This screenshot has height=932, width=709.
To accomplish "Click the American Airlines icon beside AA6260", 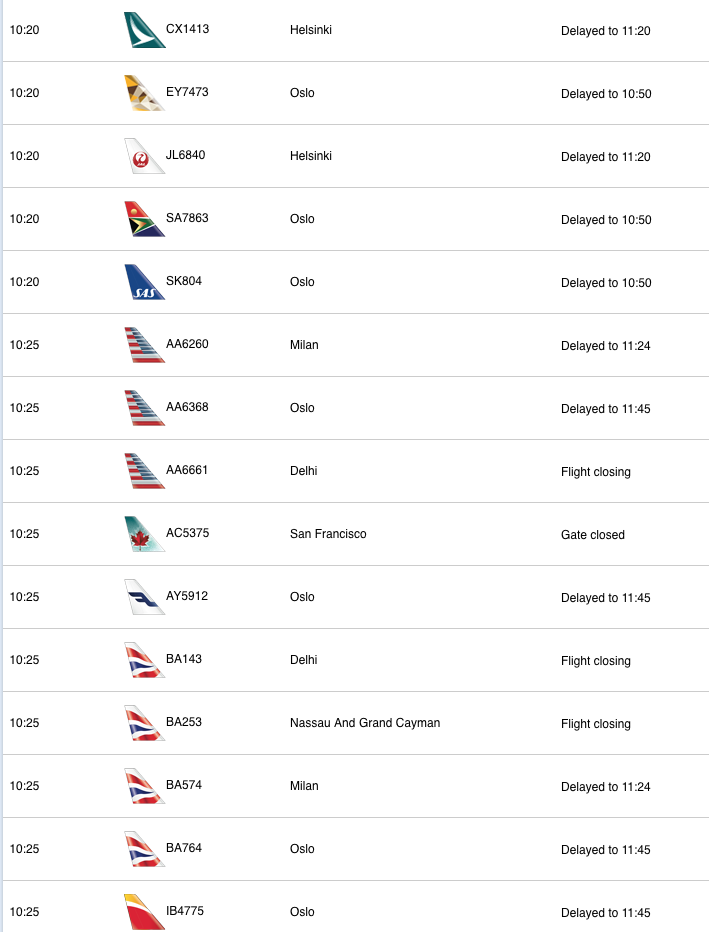I will coord(144,345).
